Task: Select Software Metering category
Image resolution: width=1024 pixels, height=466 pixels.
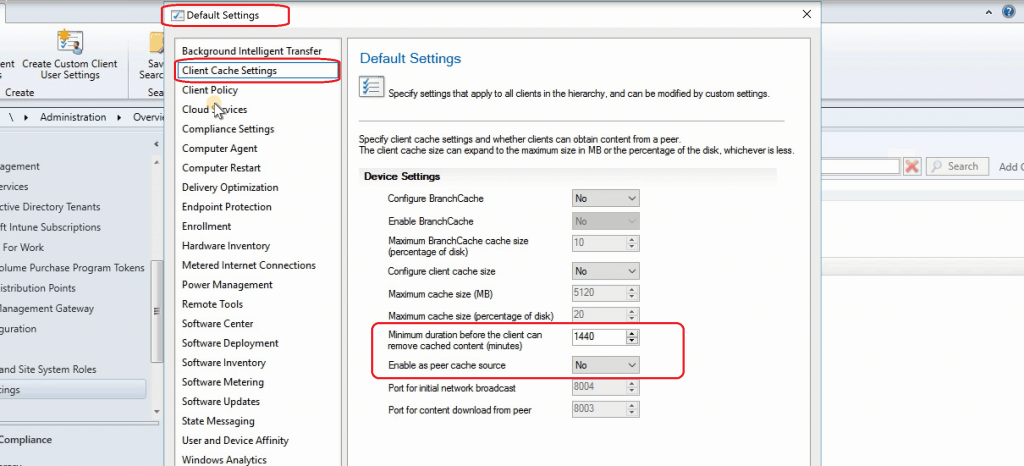Action: [x=222, y=382]
